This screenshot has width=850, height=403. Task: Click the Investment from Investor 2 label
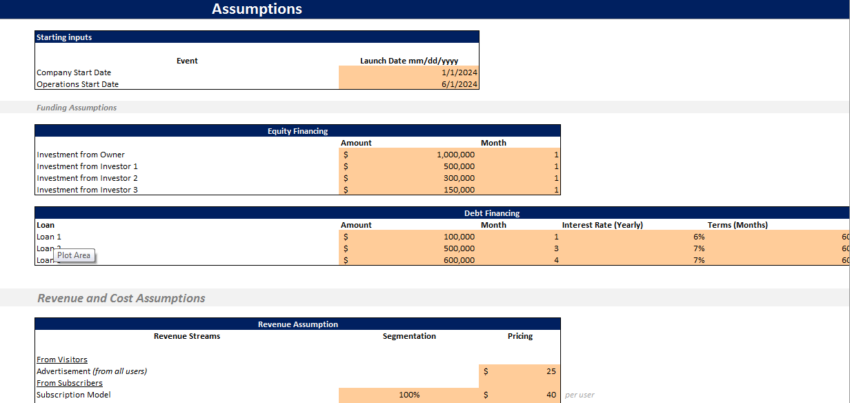[87, 178]
